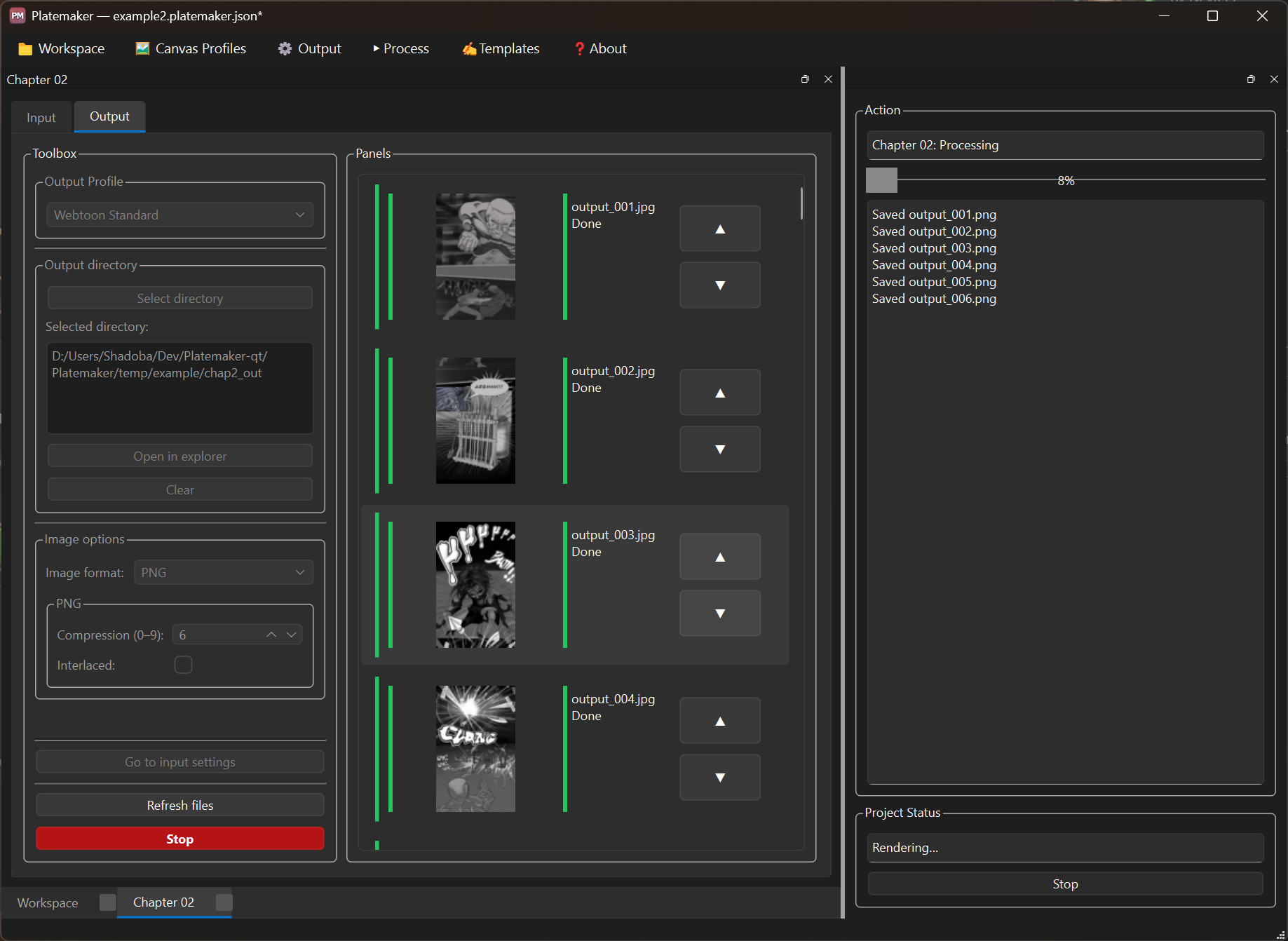The image size is (1288, 941).
Task: Click the 8% progress bar
Action: pyautogui.click(x=1065, y=180)
